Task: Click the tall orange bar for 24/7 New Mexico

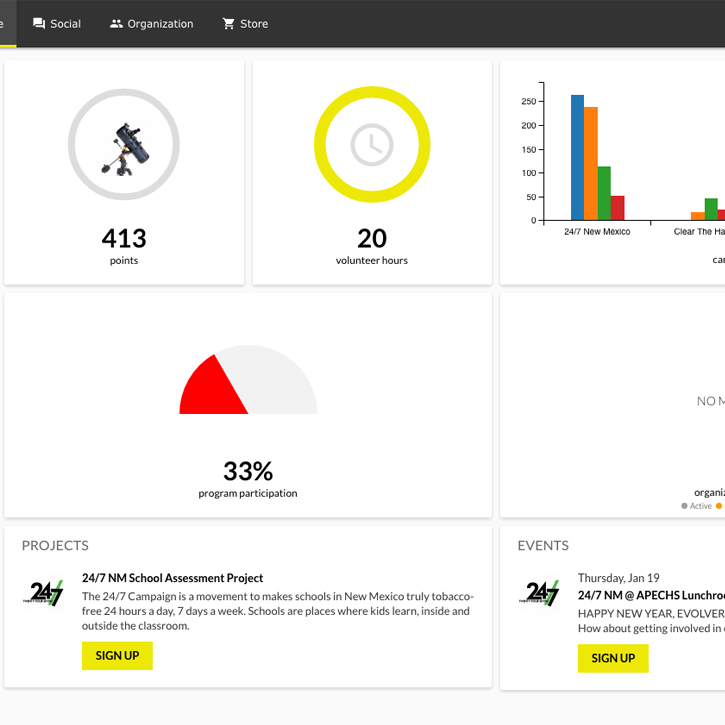Action: click(591, 163)
